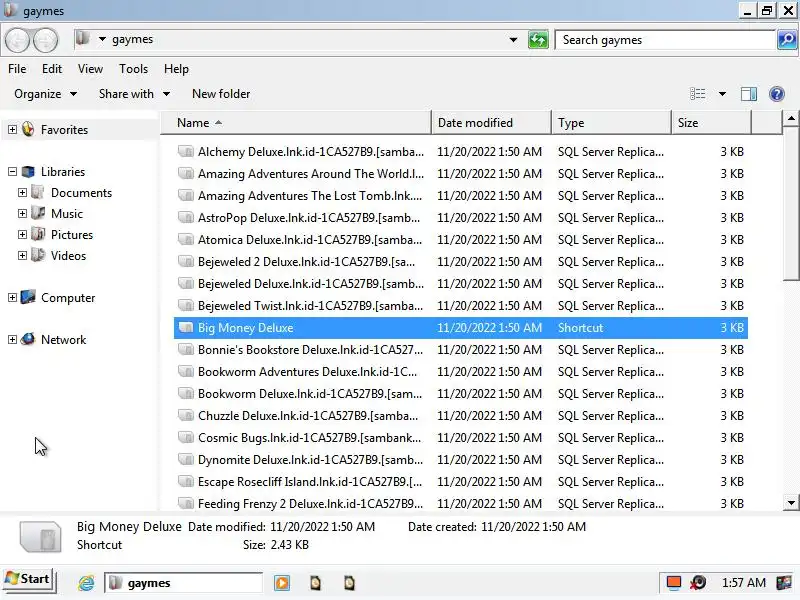Screen dimensions: 800x600
Task: Sort by the Size column header
Action: (x=712, y=123)
